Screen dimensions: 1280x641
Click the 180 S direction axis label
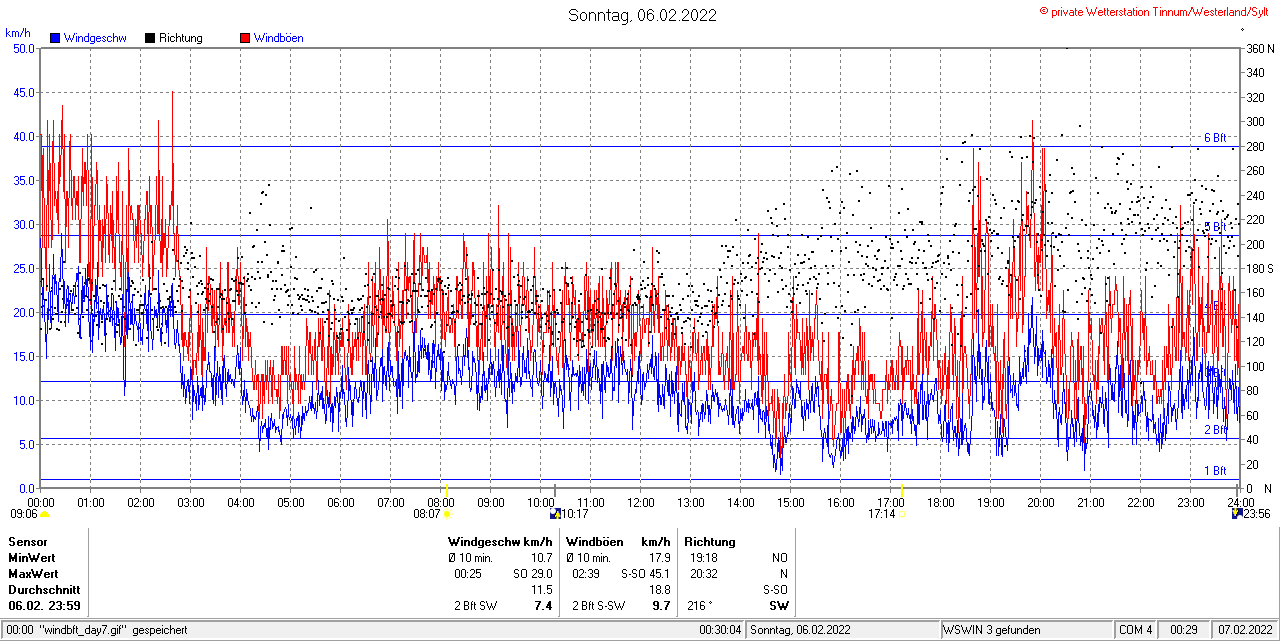pyautogui.click(x=1260, y=268)
